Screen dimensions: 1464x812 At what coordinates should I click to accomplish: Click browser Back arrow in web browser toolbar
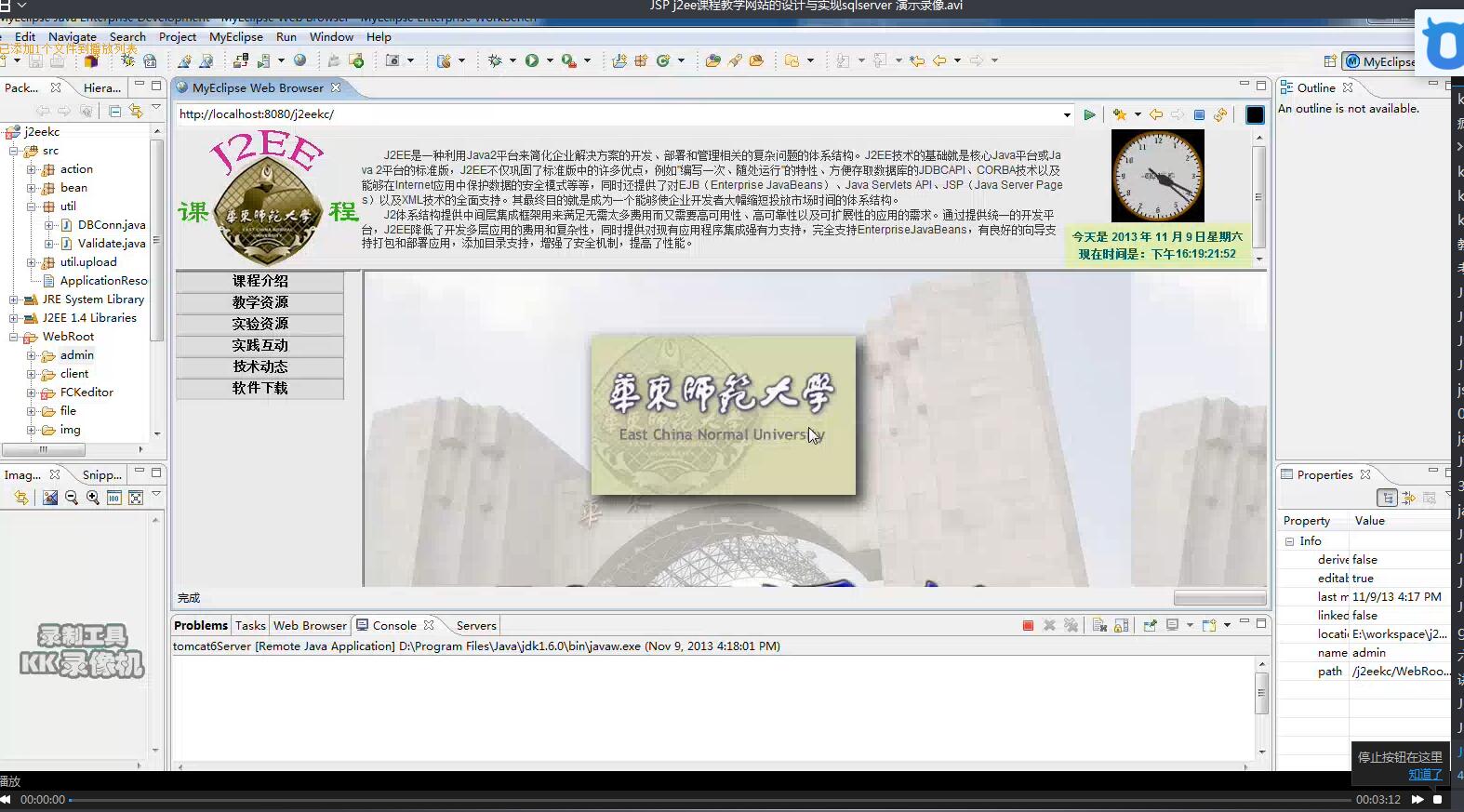click(x=1156, y=114)
